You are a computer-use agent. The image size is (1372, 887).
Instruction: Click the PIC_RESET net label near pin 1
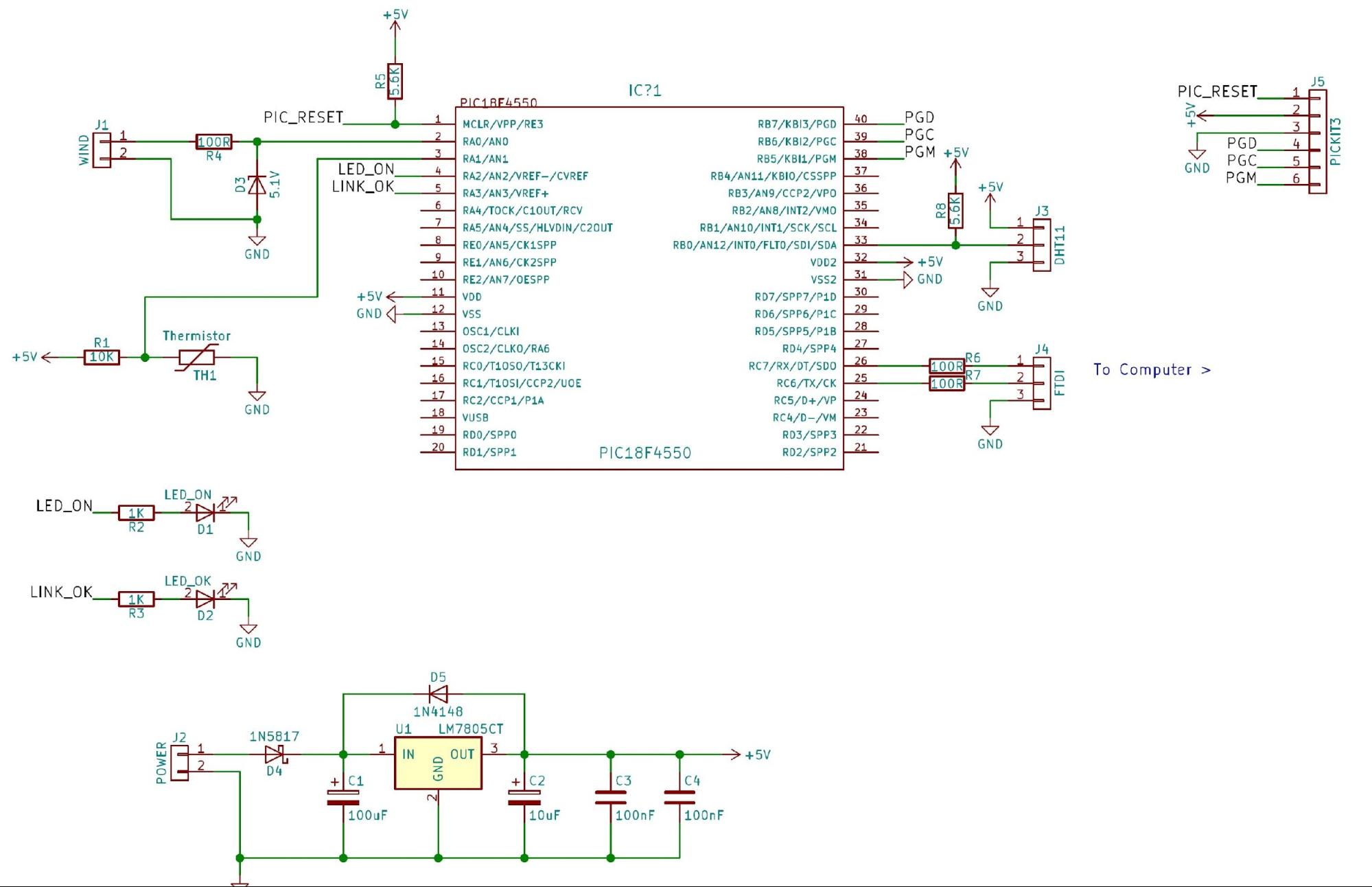point(303,117)
